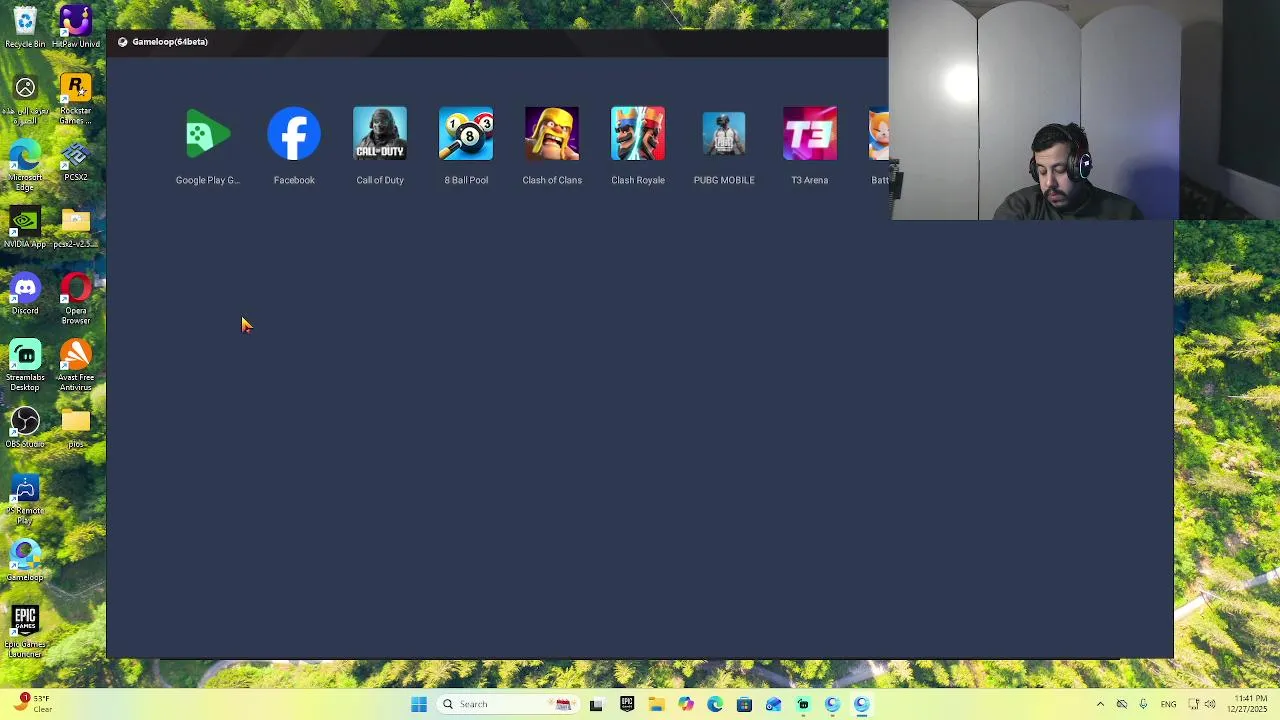Click the taskbar Search box
This screenshot has height=720, width=1280.
pyautogui.click(x=507, y=704)
